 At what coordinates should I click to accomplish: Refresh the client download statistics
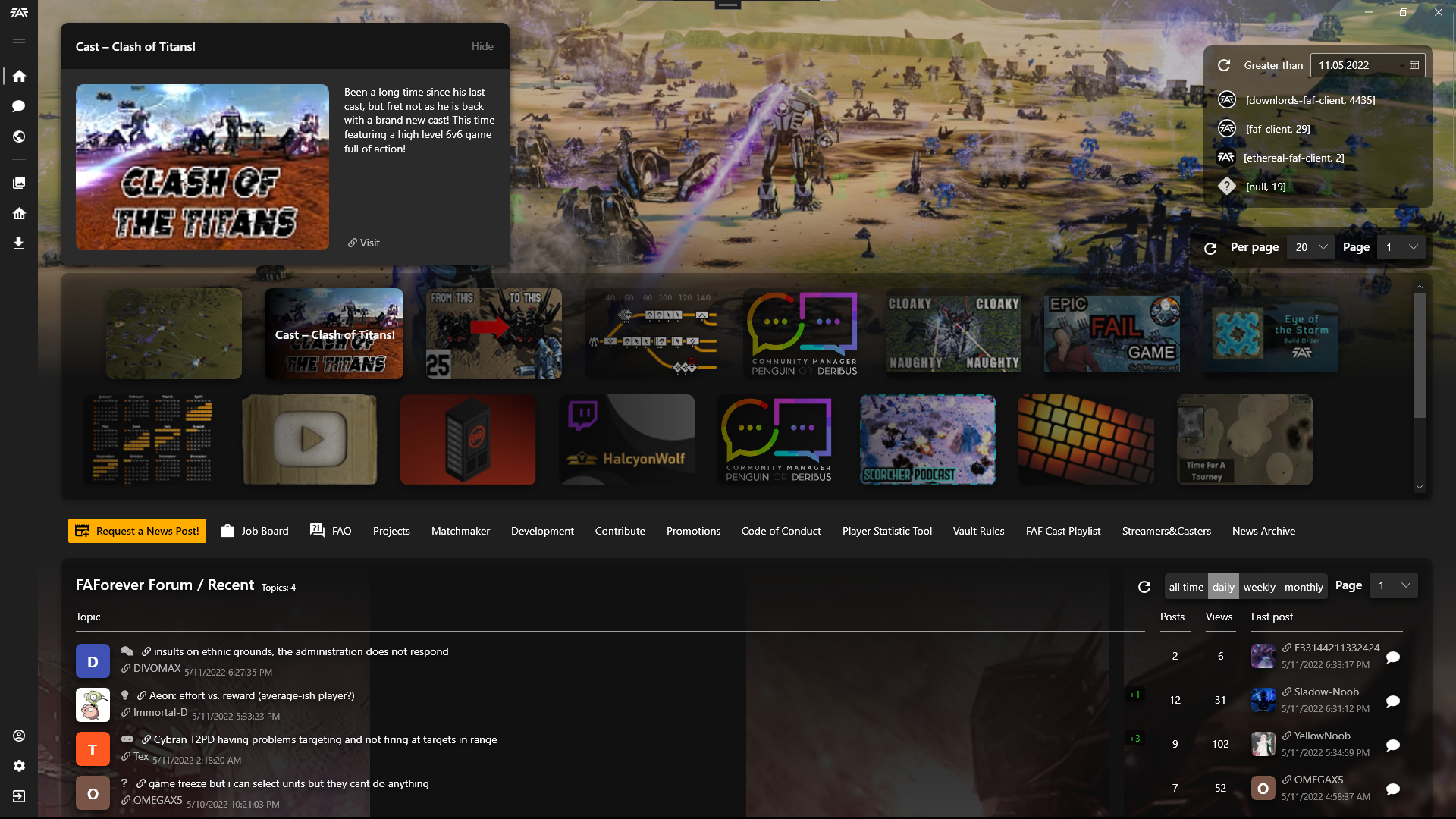(x=1224, y=65)
